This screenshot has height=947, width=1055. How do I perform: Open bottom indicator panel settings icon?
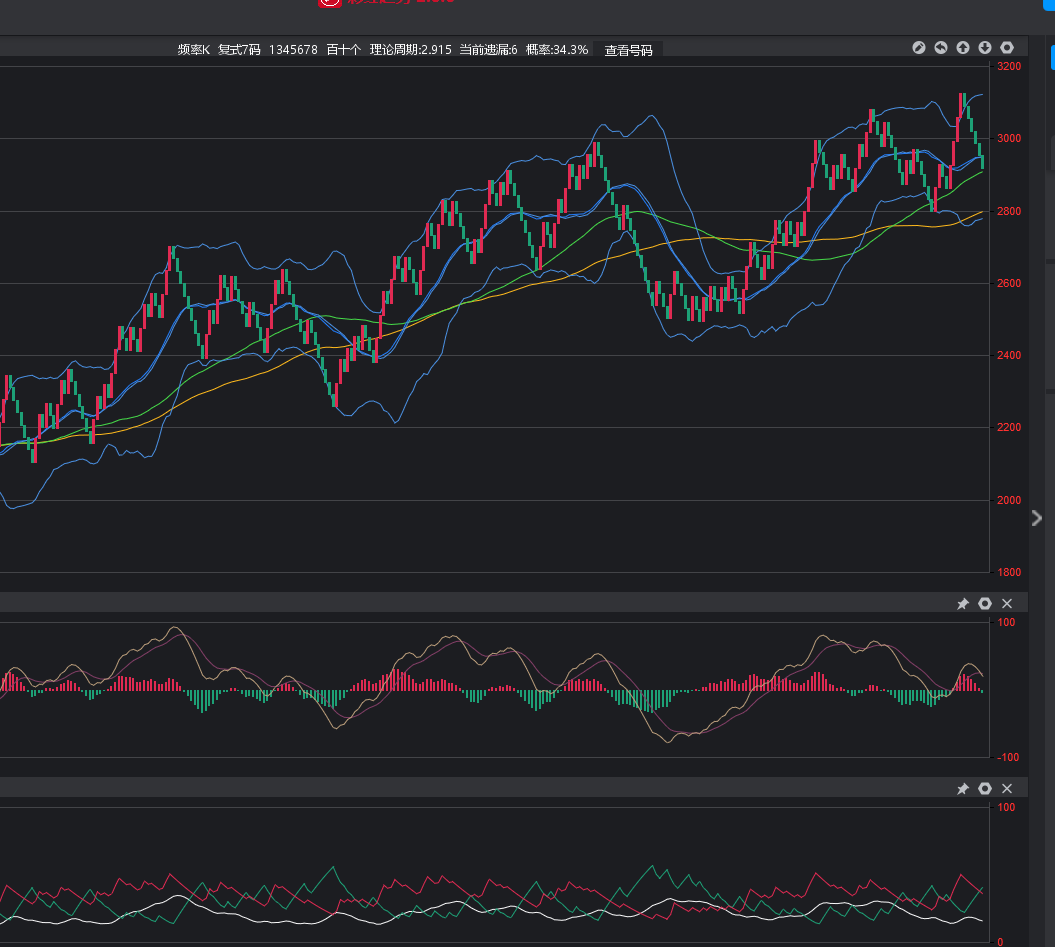tap(985, 789)
